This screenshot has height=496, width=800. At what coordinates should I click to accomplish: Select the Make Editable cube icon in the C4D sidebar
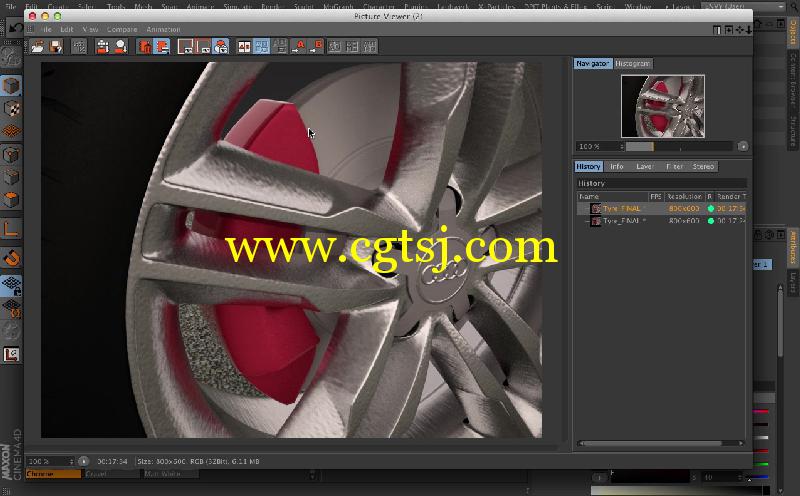[11, 85]
